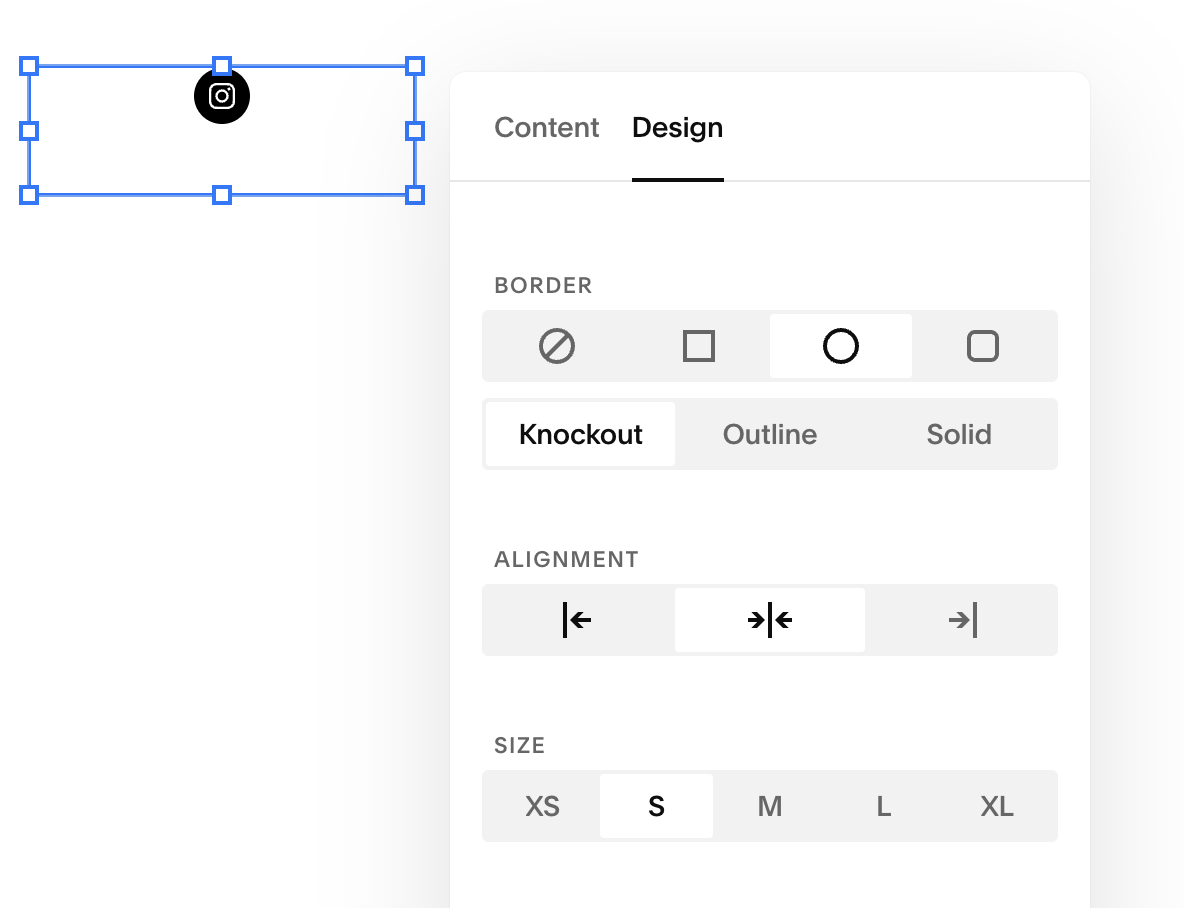Center align the icons
This screenshot has height=908, width=1184.
tap(769, 620)
